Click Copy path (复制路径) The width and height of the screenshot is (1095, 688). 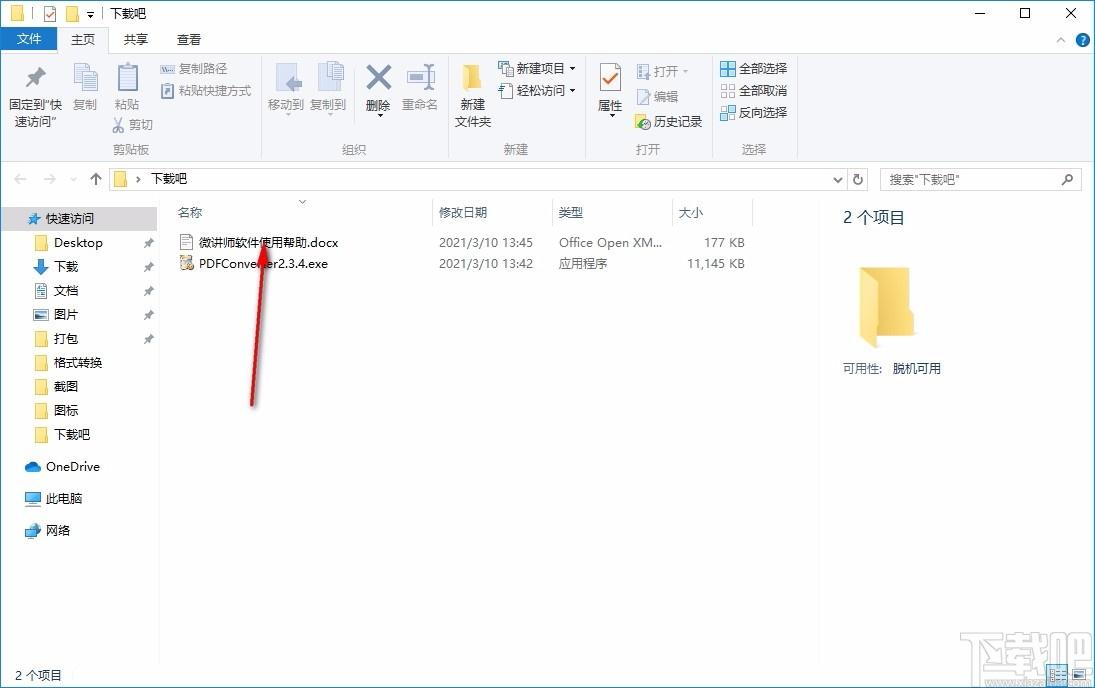[x=194, y=68]
